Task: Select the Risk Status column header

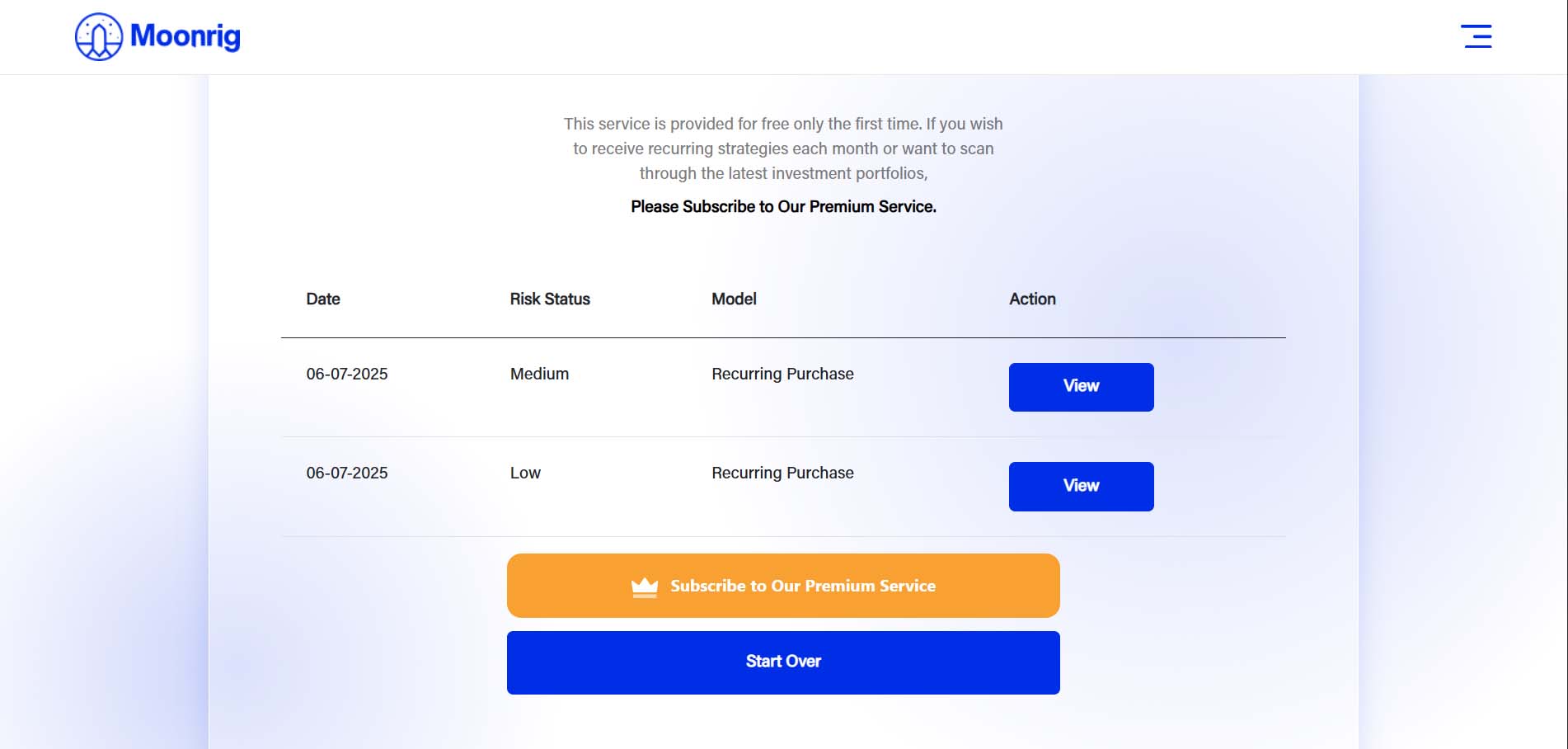Action: point(550,299)
